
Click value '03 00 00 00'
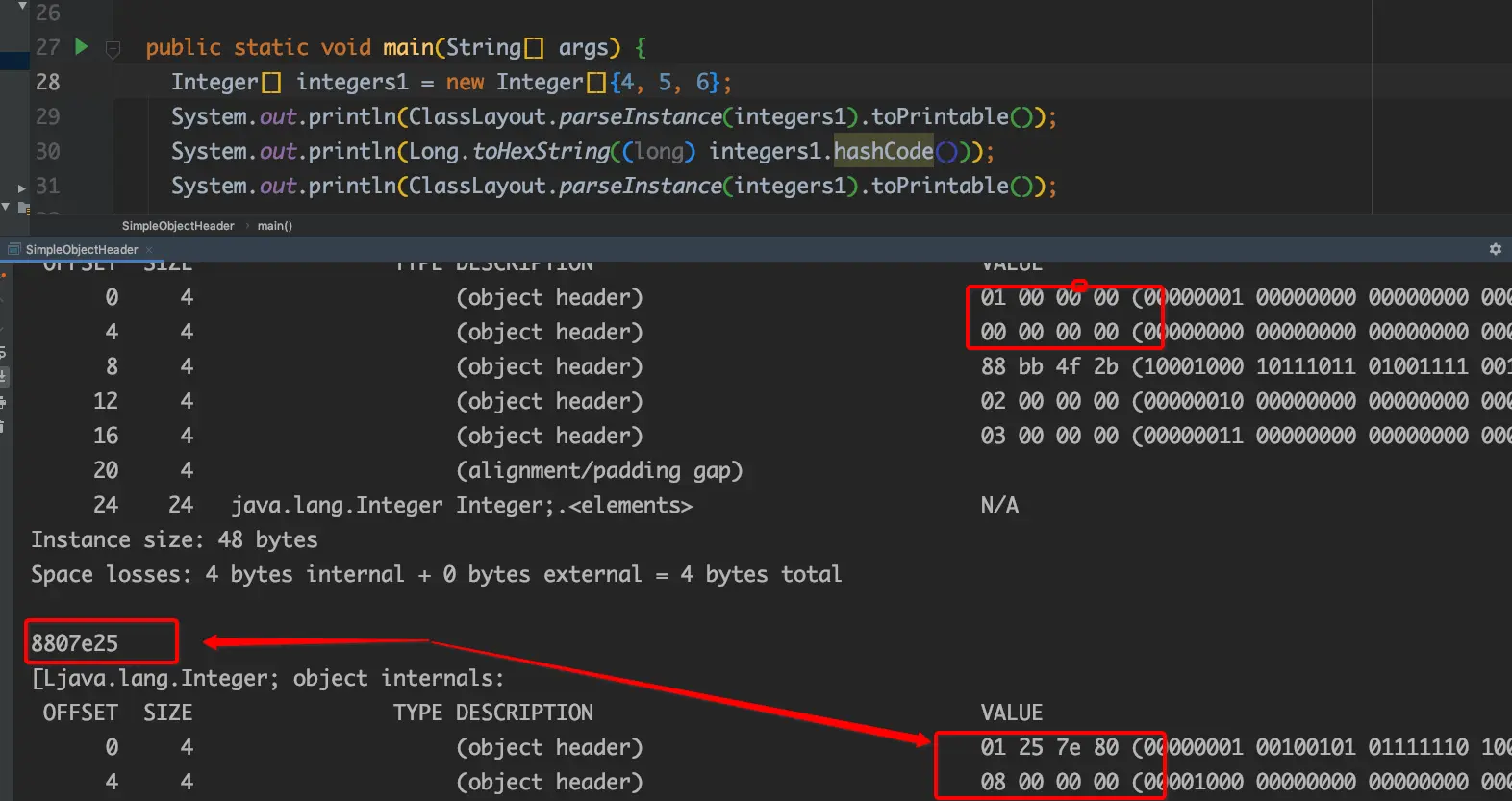1049,436
